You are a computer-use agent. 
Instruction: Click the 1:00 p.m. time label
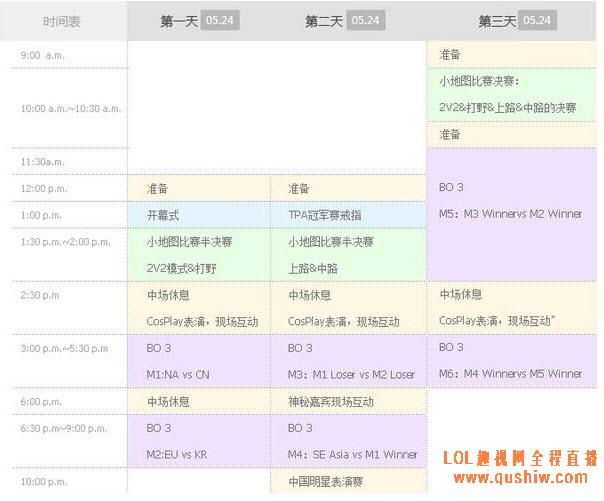41,215
